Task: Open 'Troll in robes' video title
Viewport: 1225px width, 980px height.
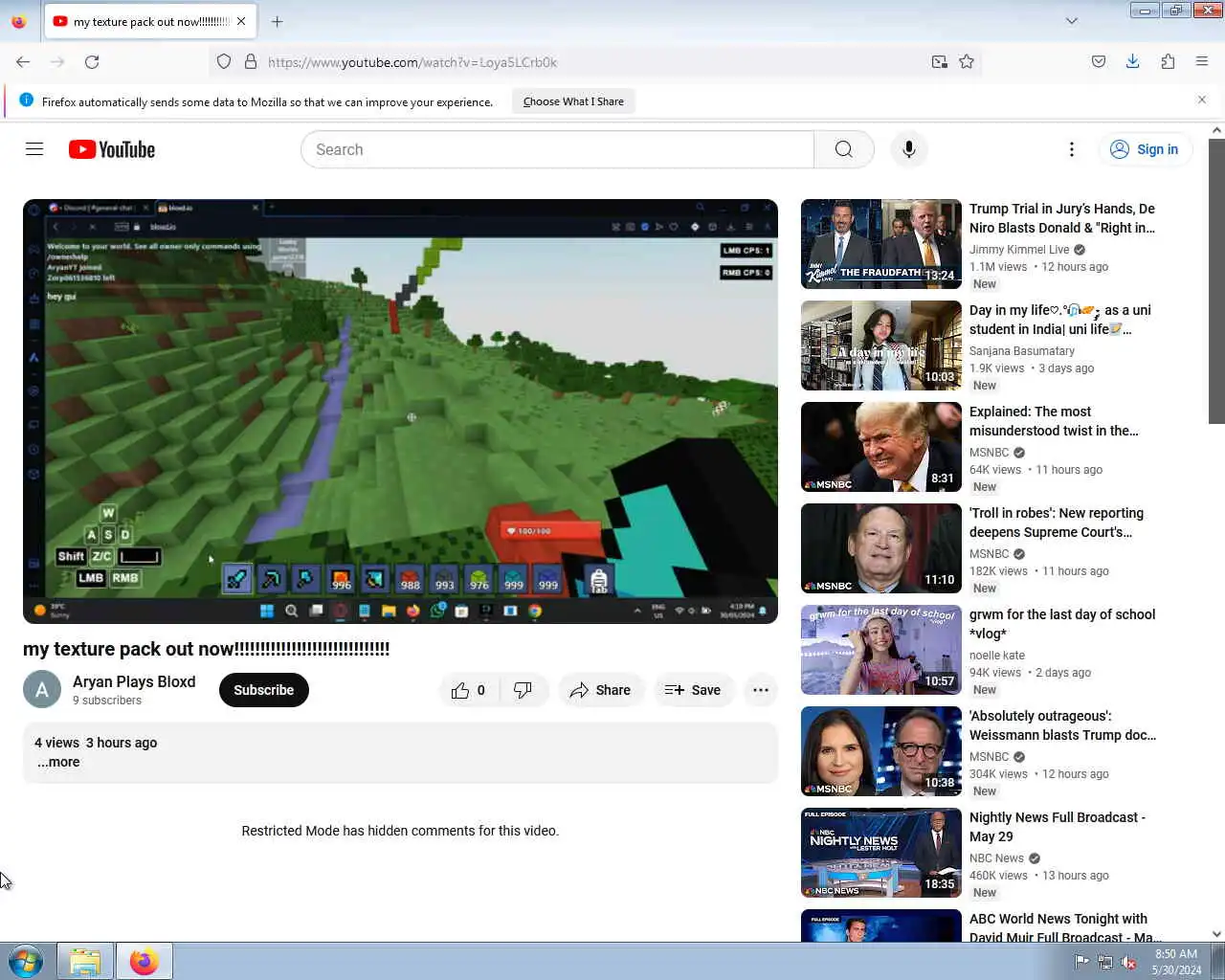Action: (1057, 523)
